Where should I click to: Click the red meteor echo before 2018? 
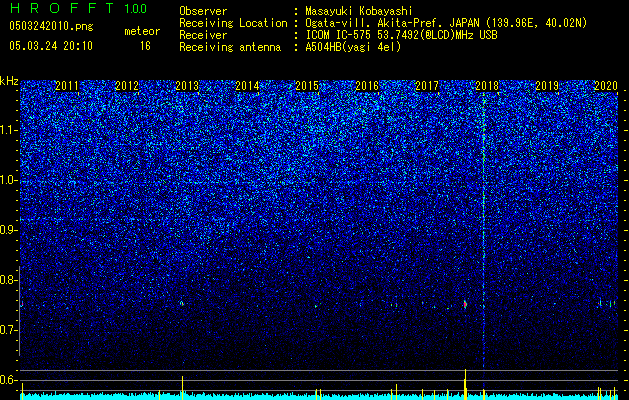coord(465,305)
